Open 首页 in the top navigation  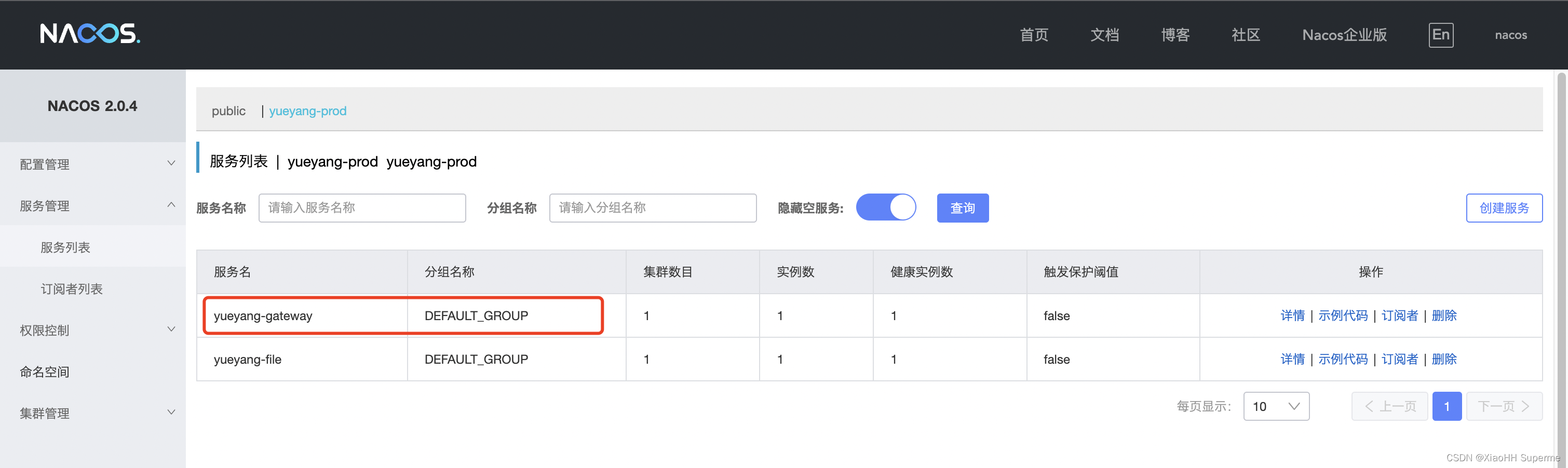tap(1034, 35)
